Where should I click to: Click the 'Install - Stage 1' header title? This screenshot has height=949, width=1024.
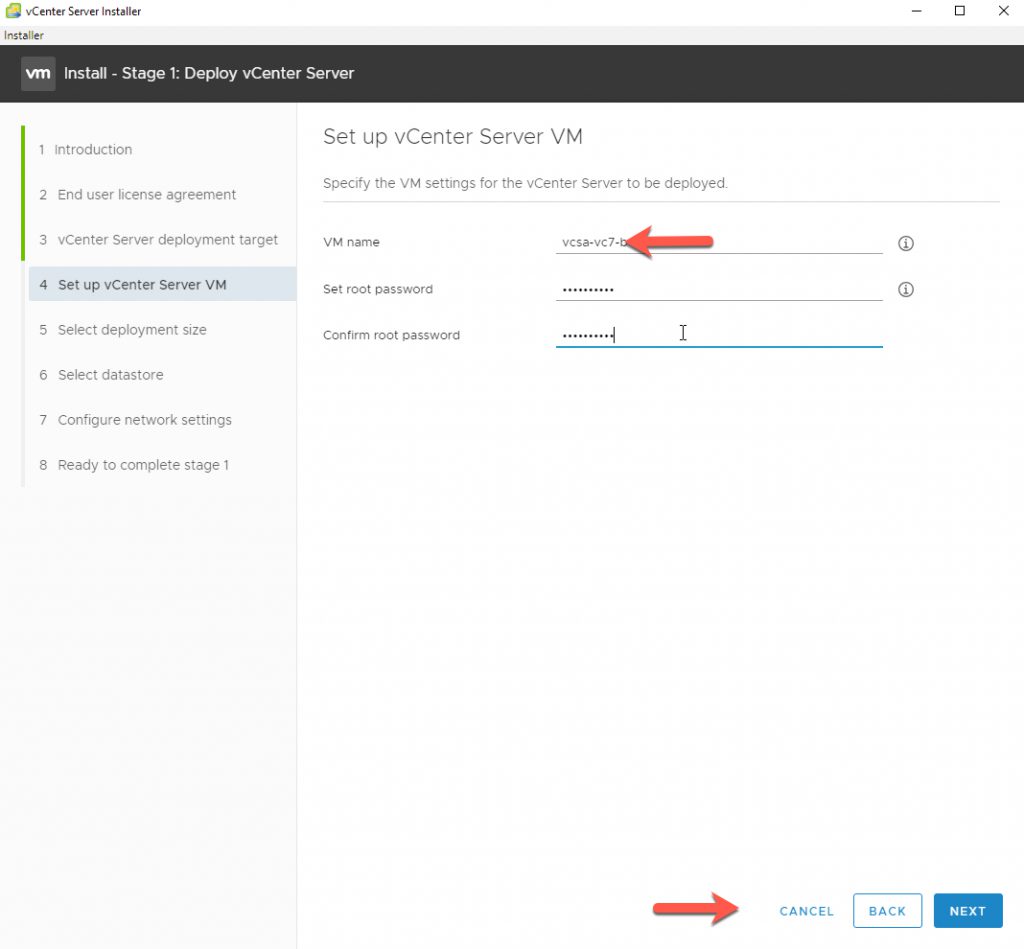[x=209, y=73]
